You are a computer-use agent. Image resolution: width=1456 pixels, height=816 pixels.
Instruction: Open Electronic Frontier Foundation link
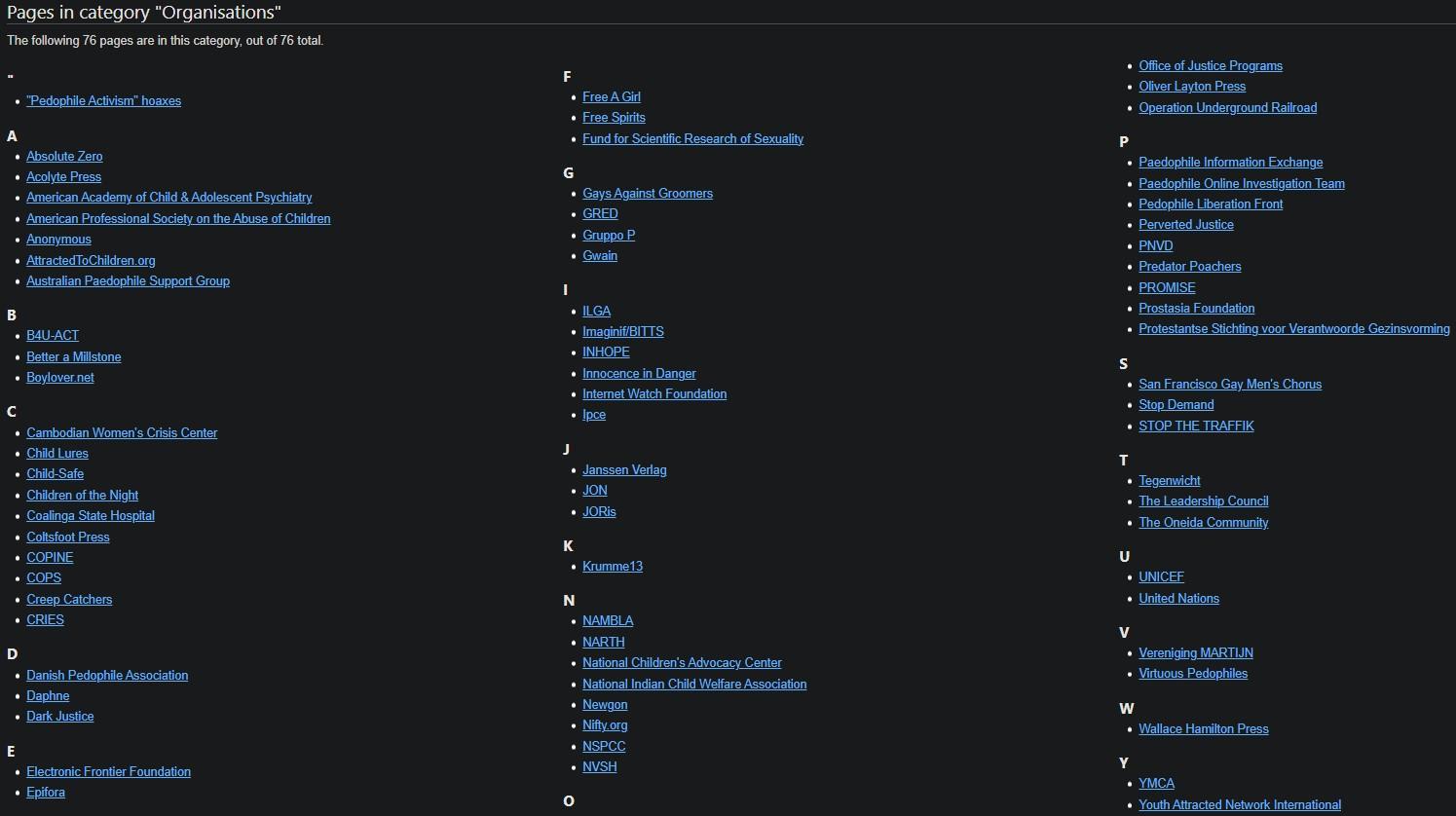(108, 771)
